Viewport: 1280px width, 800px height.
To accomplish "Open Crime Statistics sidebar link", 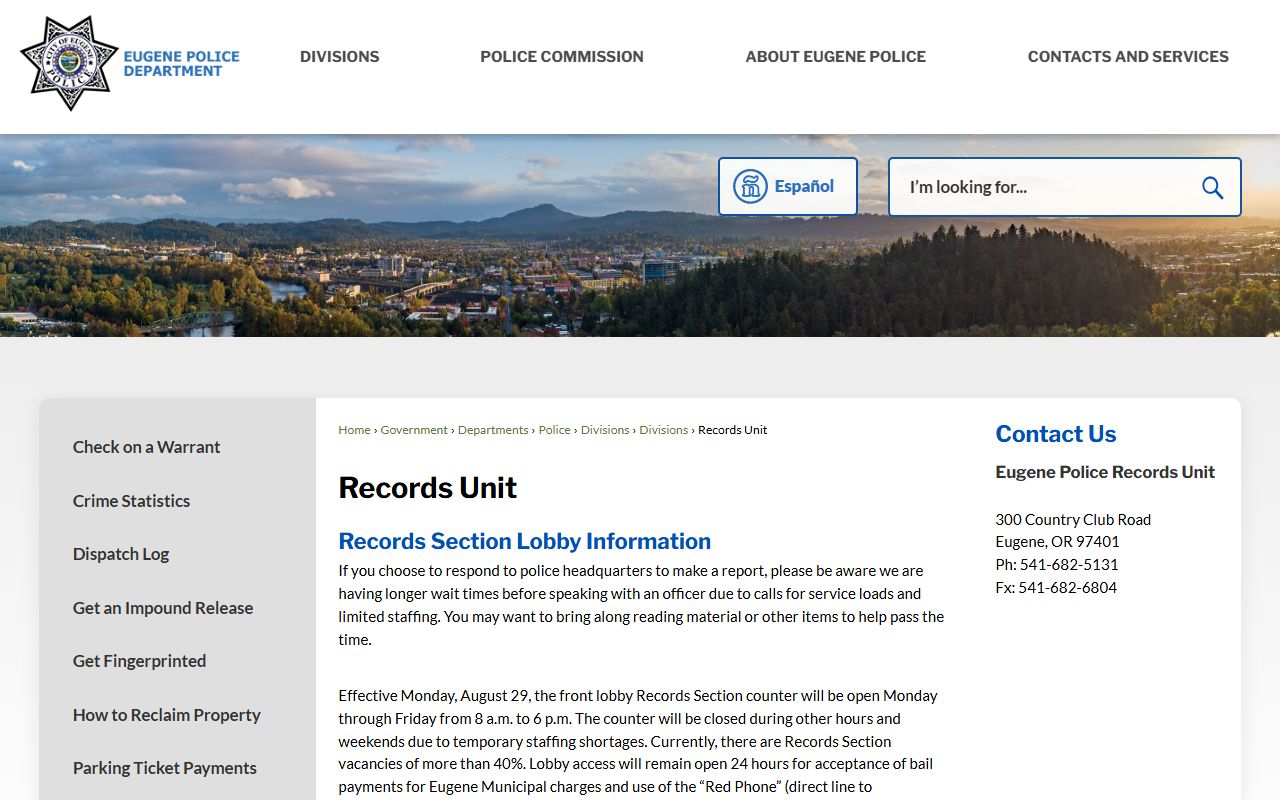I will (131, 501).
